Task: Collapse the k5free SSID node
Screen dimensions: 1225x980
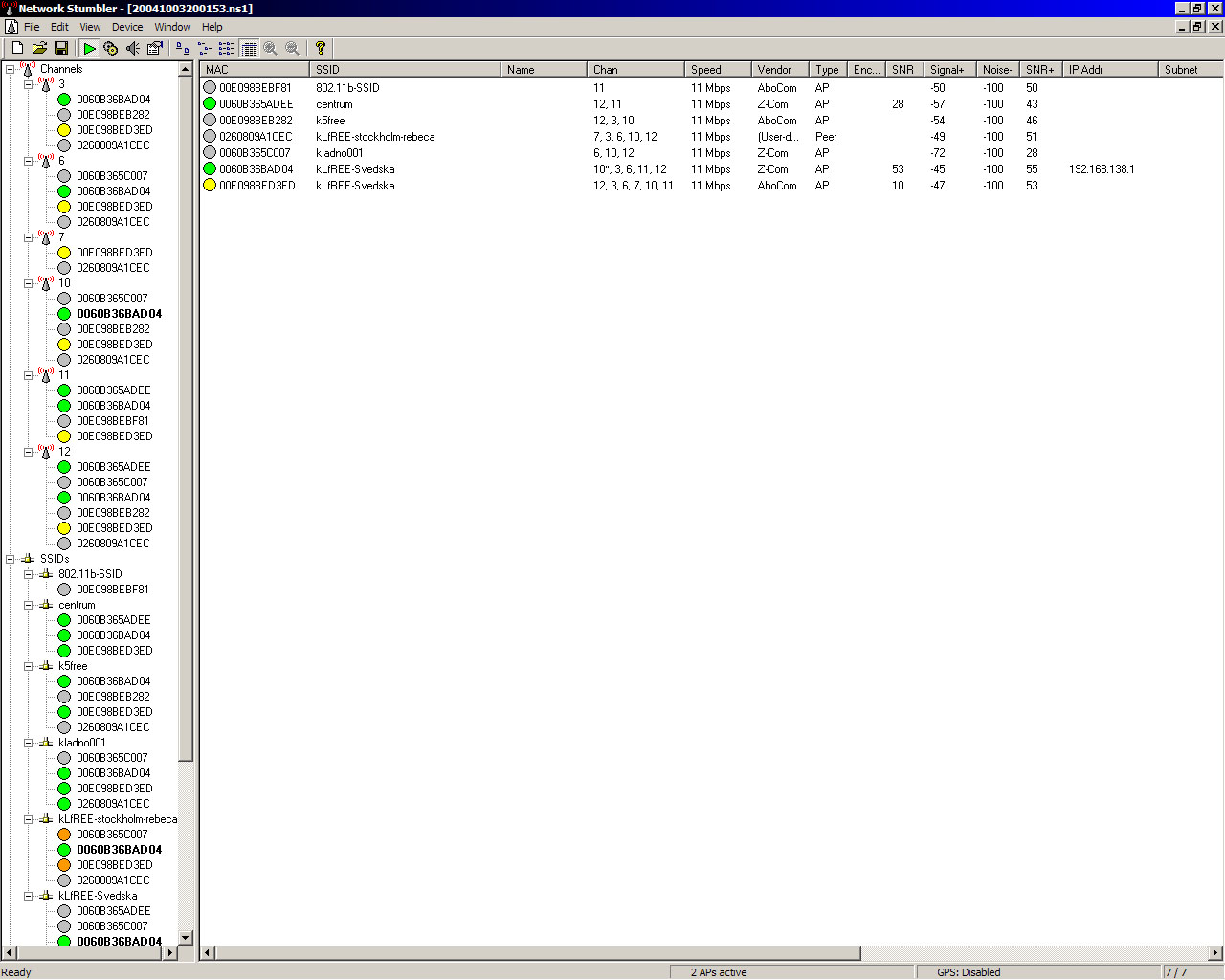Action: [28, 666]
